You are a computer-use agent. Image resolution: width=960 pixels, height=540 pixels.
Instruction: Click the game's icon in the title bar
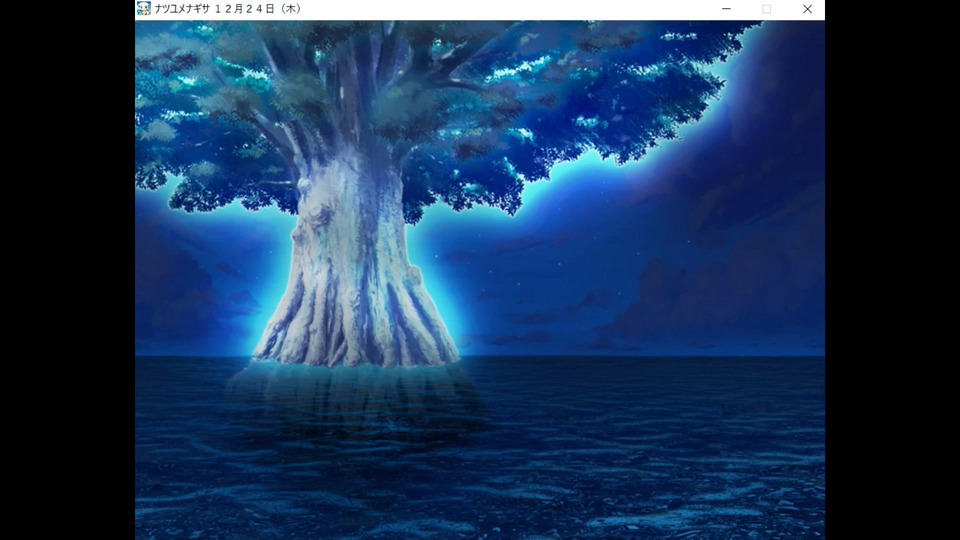point(144,9)
